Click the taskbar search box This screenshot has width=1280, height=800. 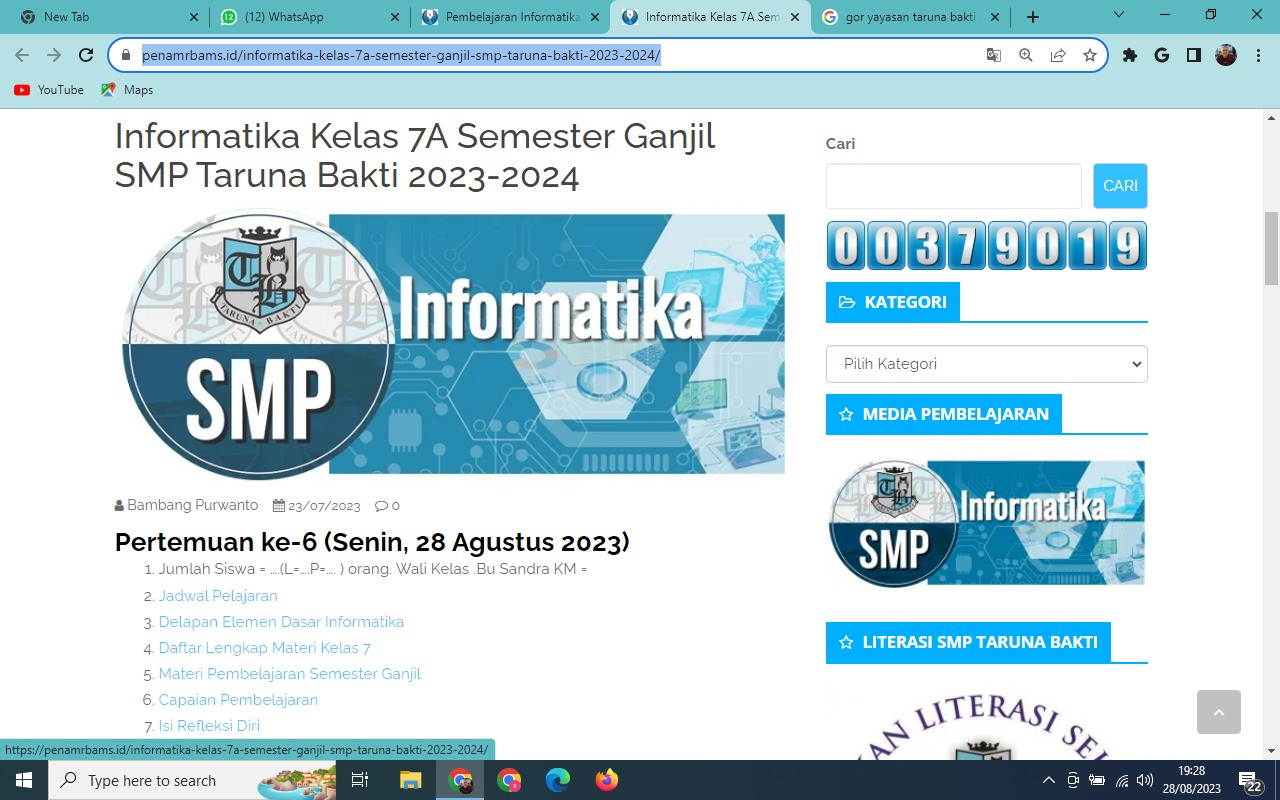[x=192, y=780]
